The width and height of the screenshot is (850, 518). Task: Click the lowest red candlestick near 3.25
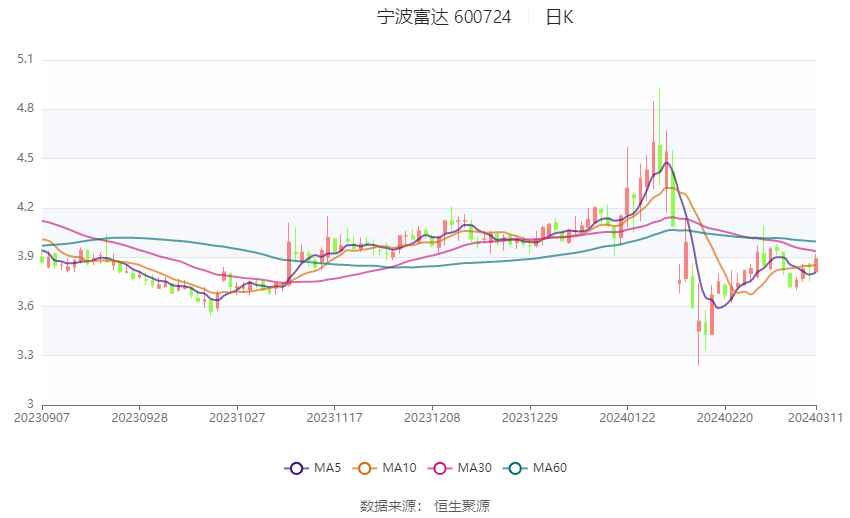click(699, 325)
